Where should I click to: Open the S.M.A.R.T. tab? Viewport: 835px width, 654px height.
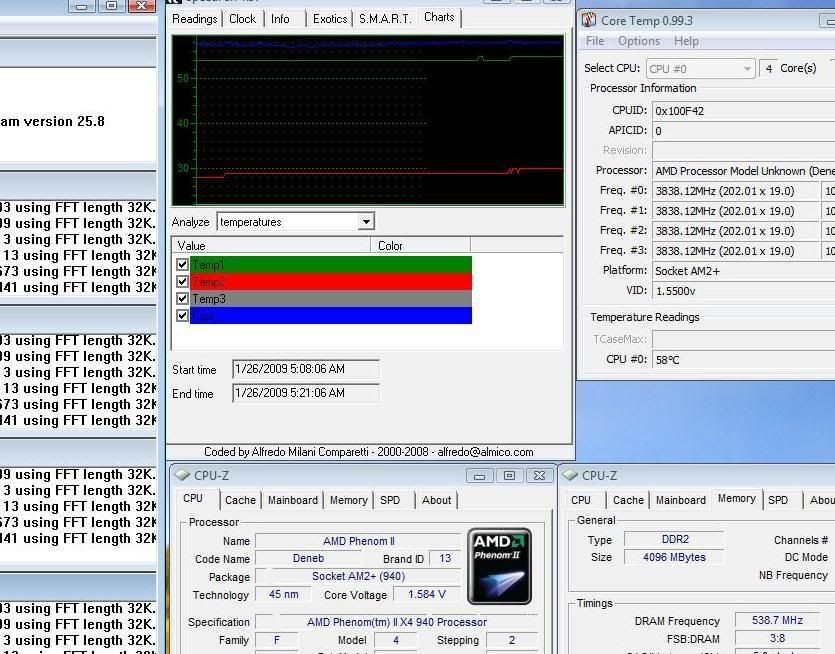[x=385, y=19]
